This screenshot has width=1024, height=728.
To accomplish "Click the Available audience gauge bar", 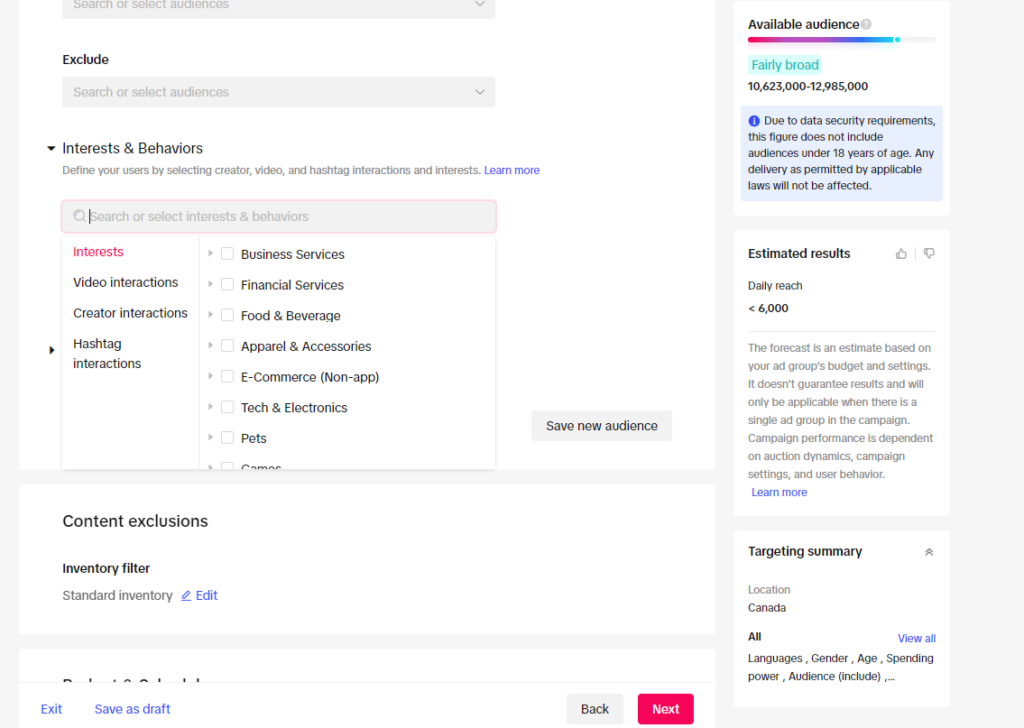I will (841, 40).
